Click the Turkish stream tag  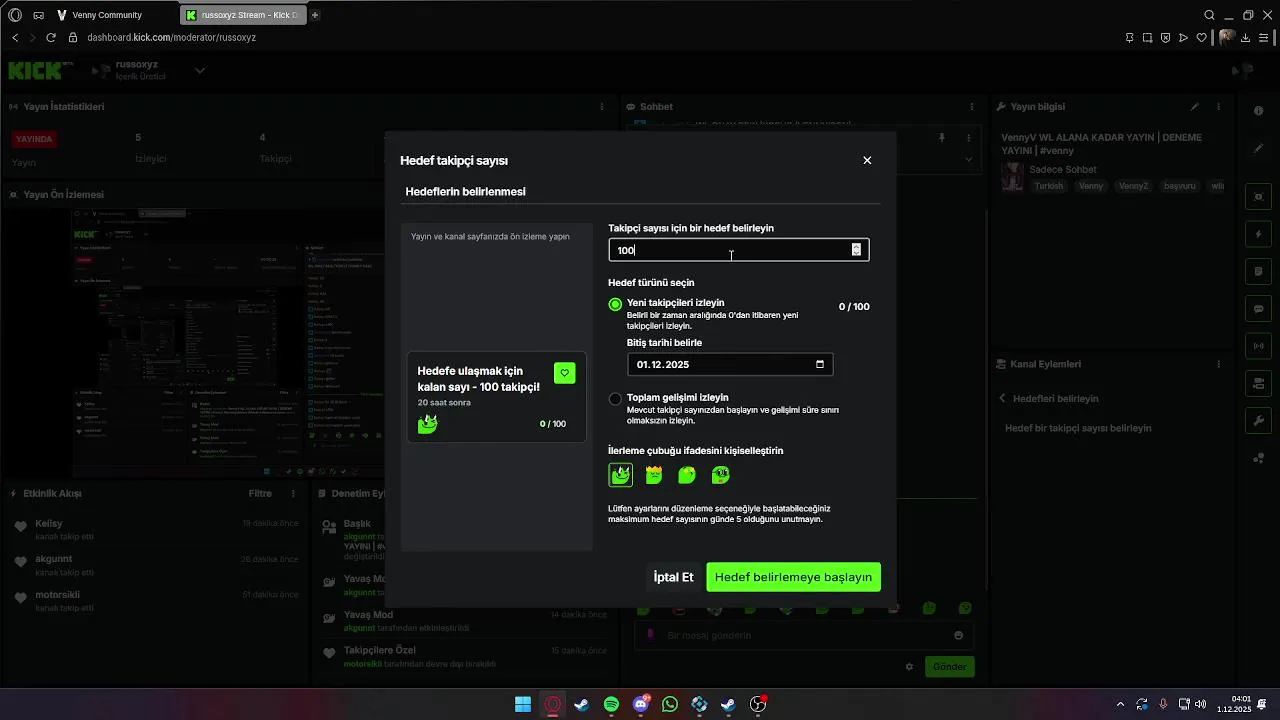pos(1049,186)
